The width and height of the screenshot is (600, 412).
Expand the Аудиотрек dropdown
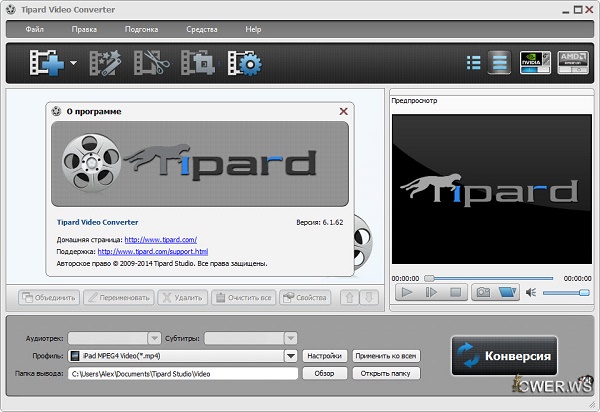tap(155, 338)
